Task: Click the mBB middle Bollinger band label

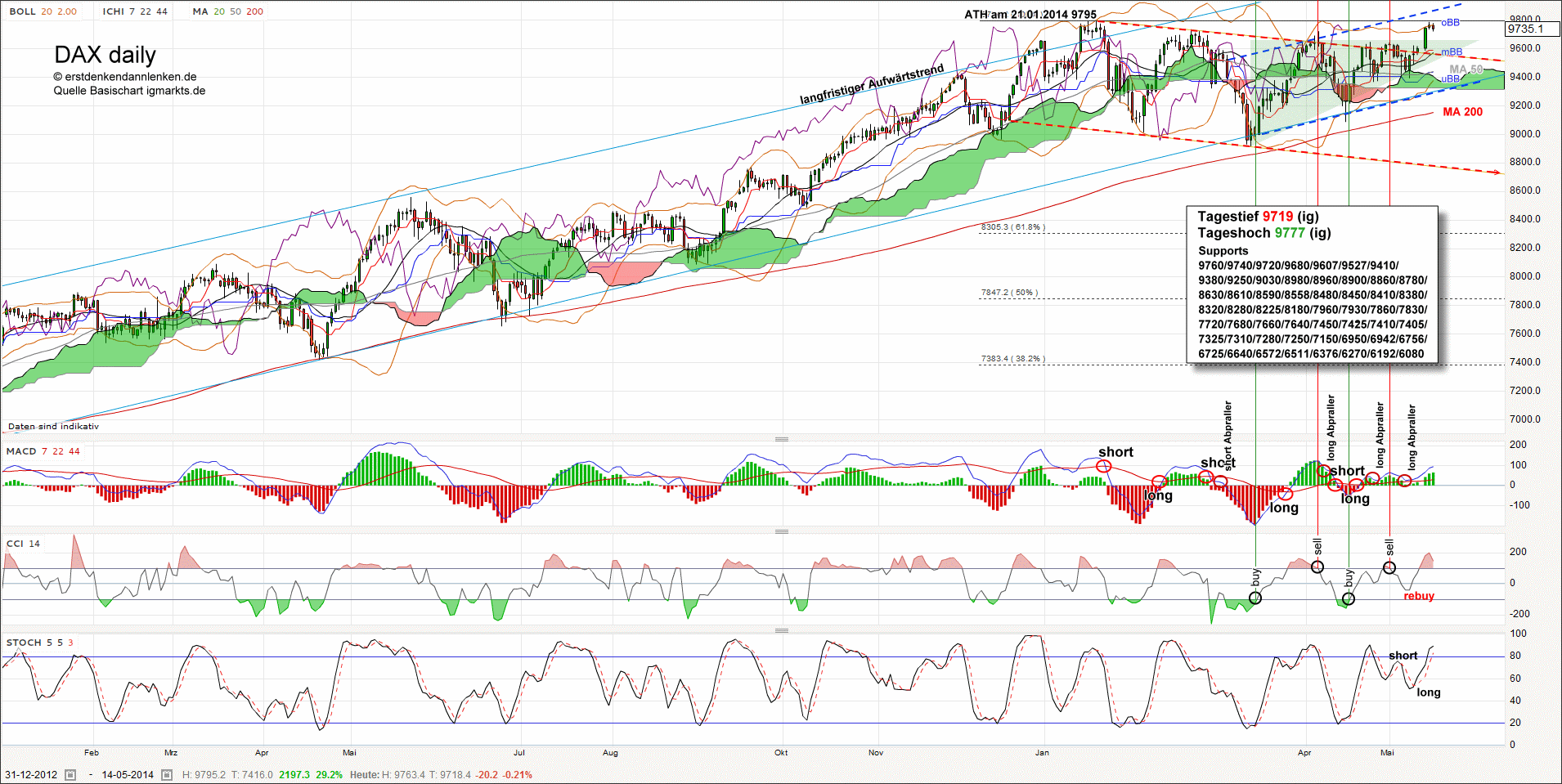Action: click(1452, 52)
